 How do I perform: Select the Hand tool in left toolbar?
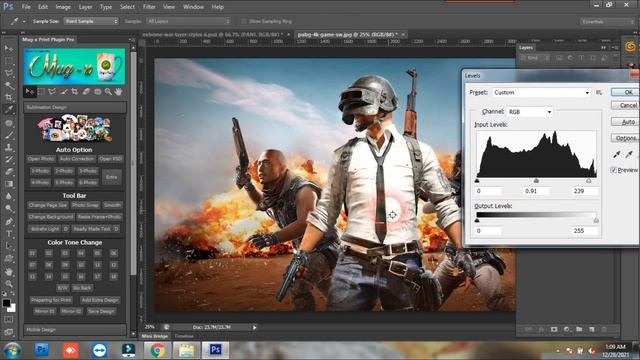click(x=9, y=271)
